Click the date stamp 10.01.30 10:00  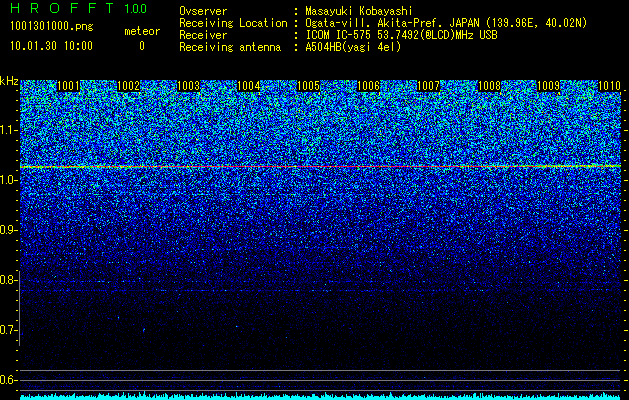(52, 46)
